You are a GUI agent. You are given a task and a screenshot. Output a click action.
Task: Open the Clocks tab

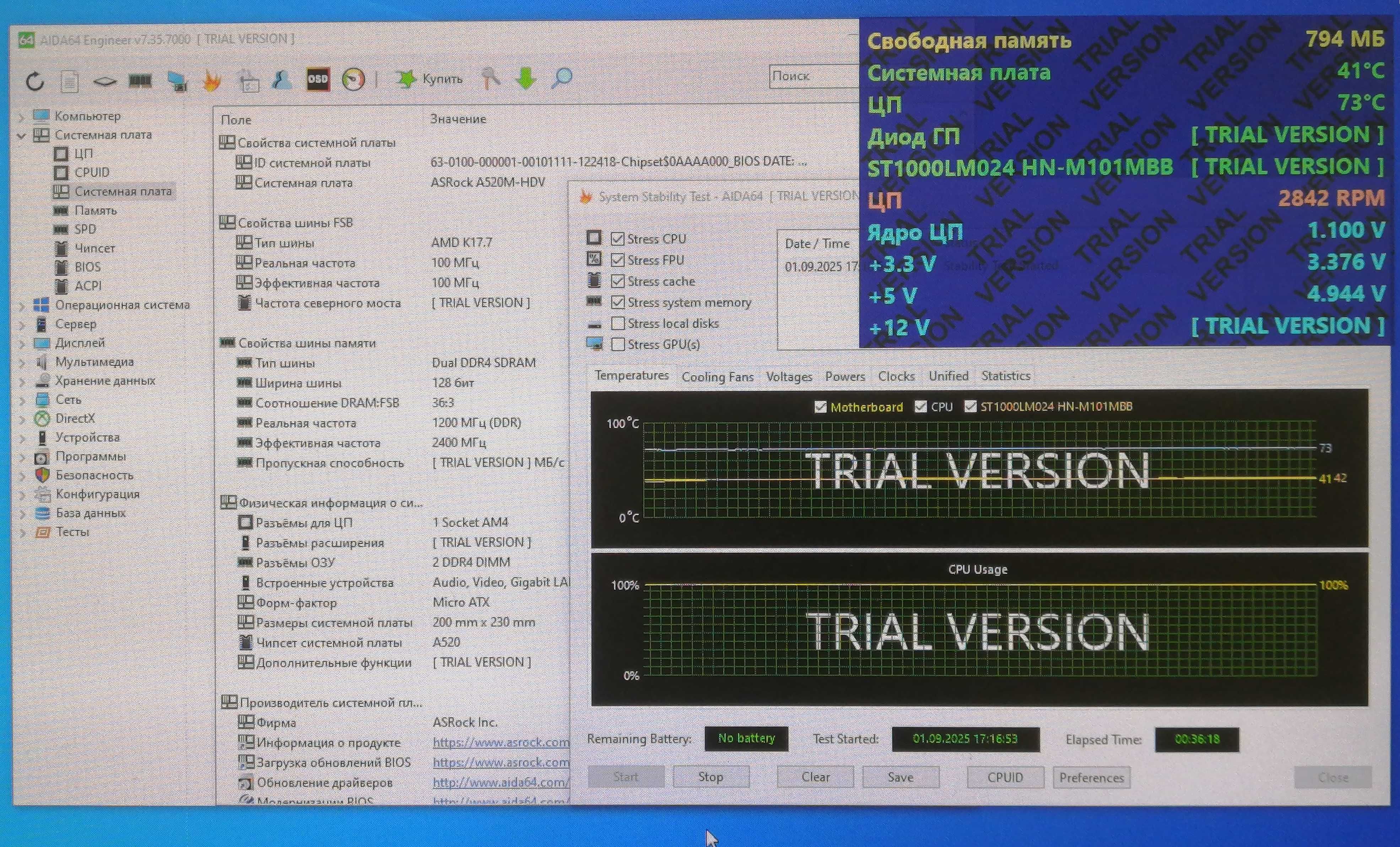(x=896, y=376)
